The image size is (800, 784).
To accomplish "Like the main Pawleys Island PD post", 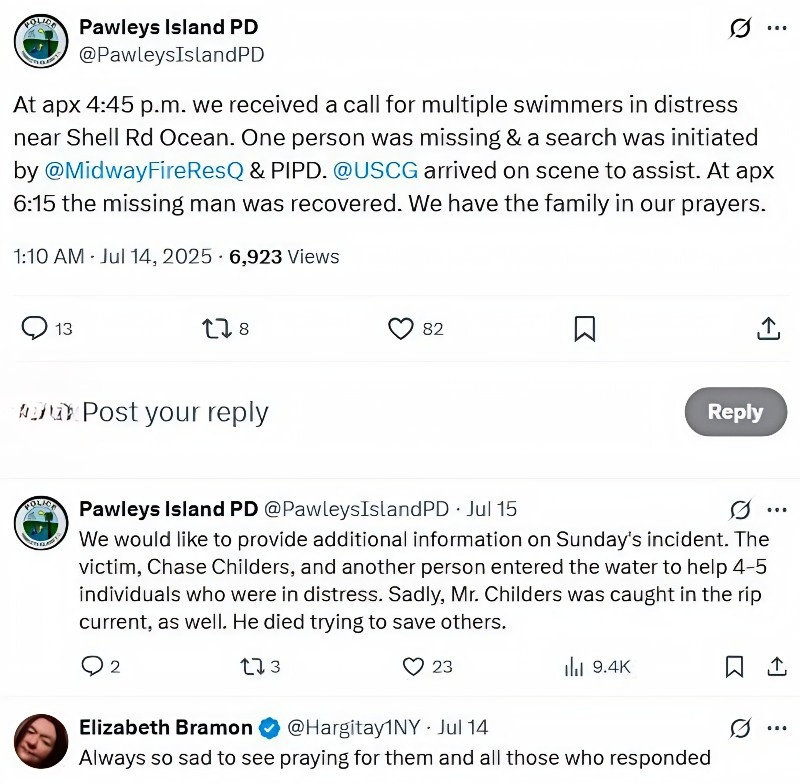I will tap(401, 328).
